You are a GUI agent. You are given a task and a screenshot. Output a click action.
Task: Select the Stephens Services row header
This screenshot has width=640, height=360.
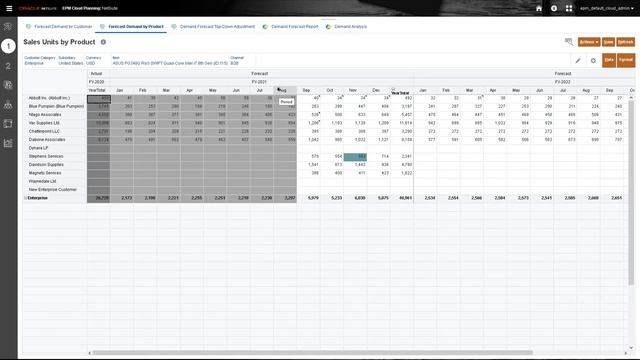(x=55, y=156)
